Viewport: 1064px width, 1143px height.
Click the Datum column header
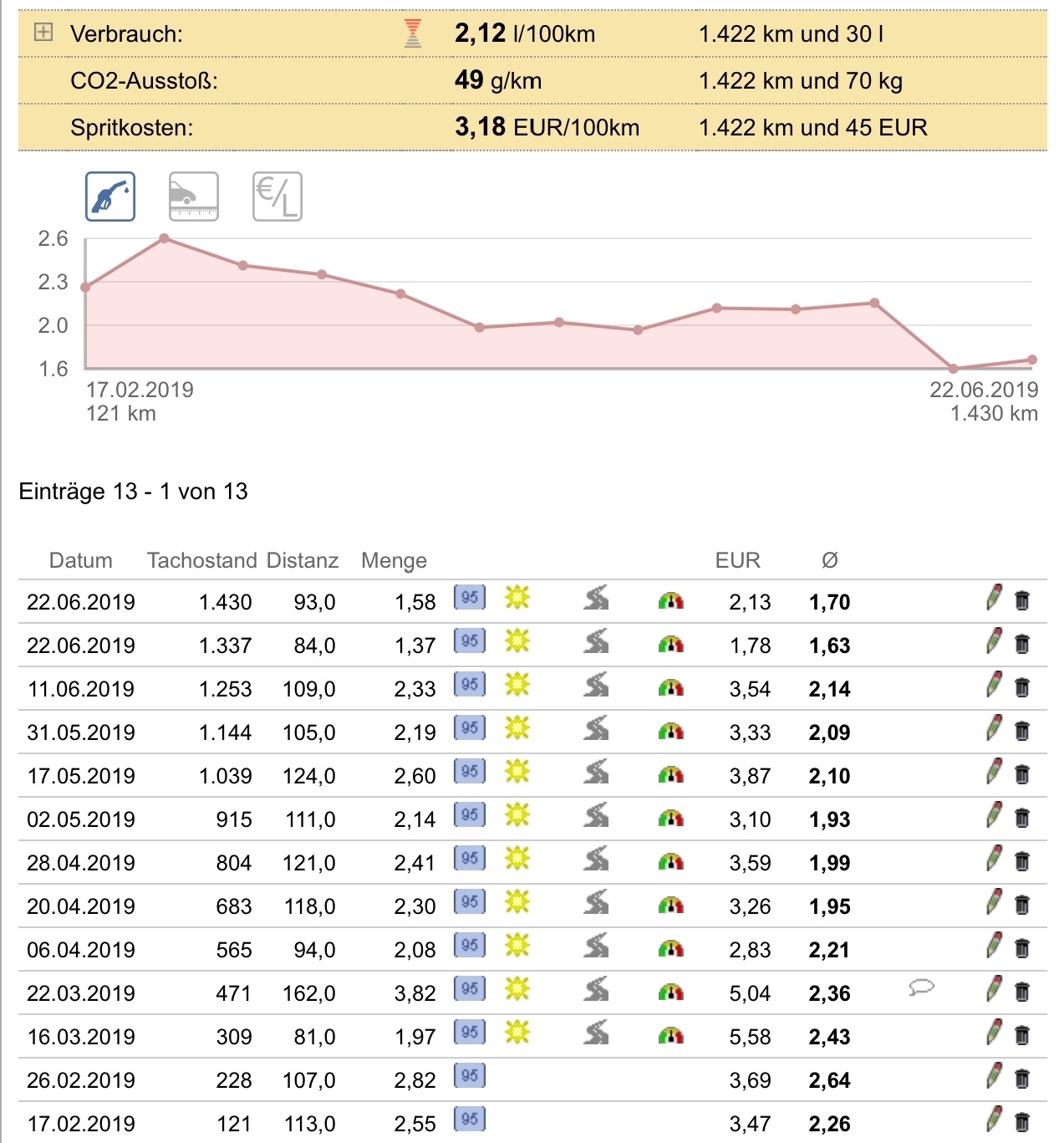tap(80, 560)
